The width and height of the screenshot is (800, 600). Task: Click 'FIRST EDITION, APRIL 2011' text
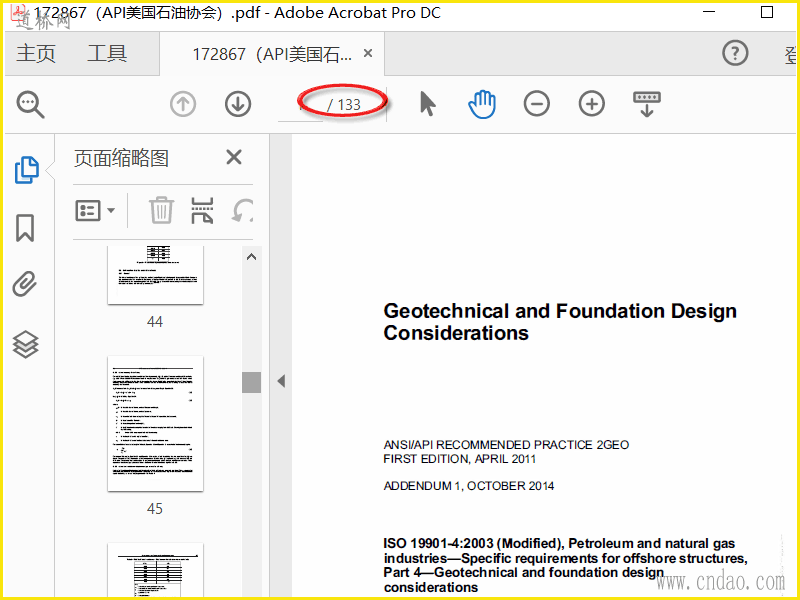click(x=460, y=459)
